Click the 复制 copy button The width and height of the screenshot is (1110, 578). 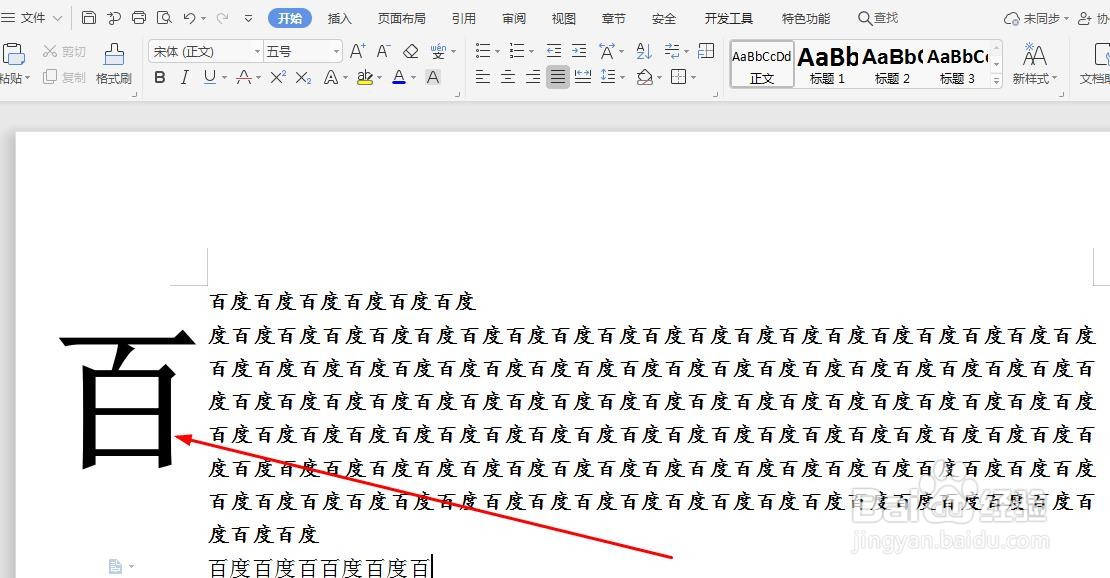64,77
